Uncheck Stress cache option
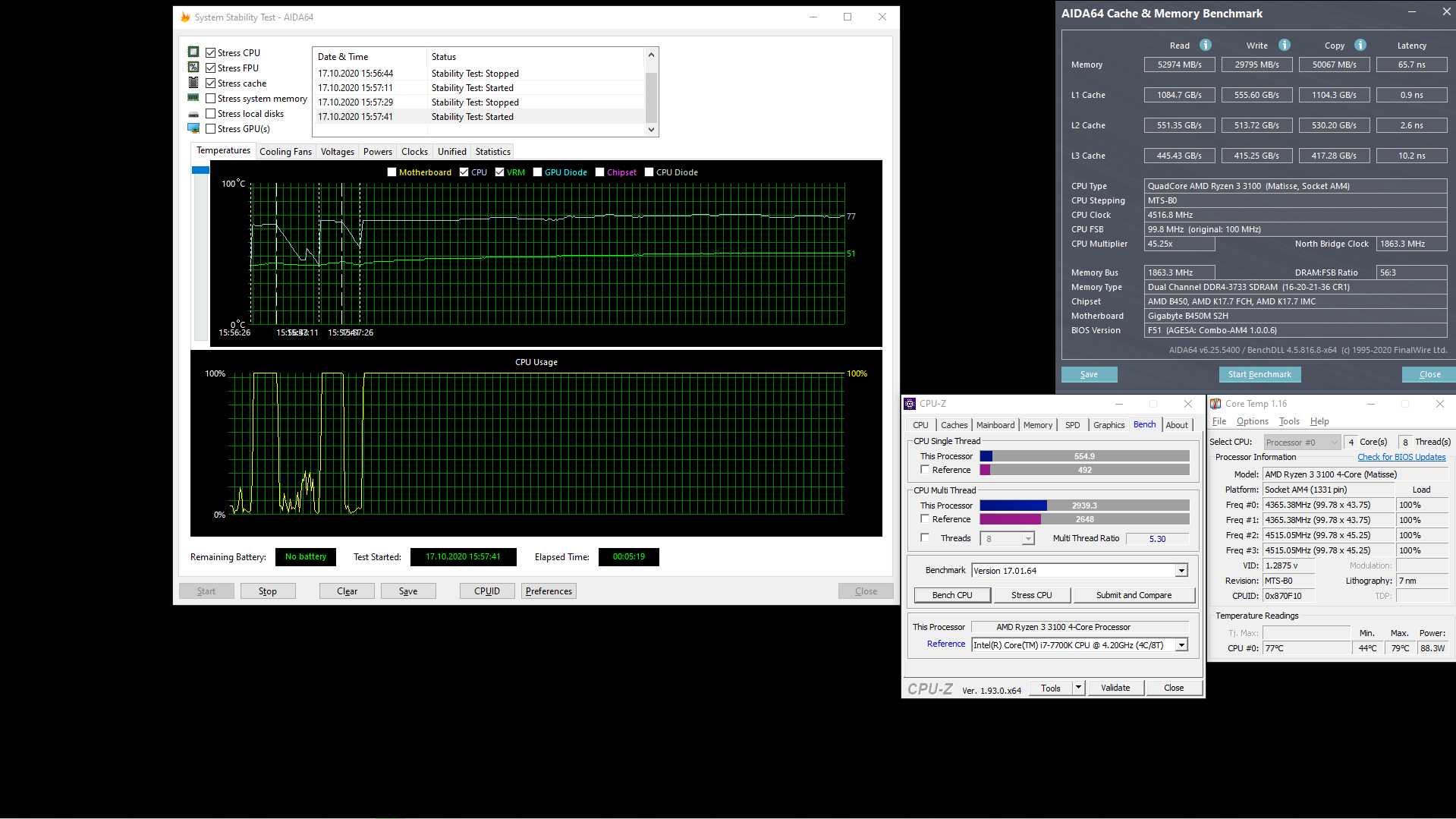Image resolution: width=1456 pixels, height=819 pixels. tap(211, 83)
